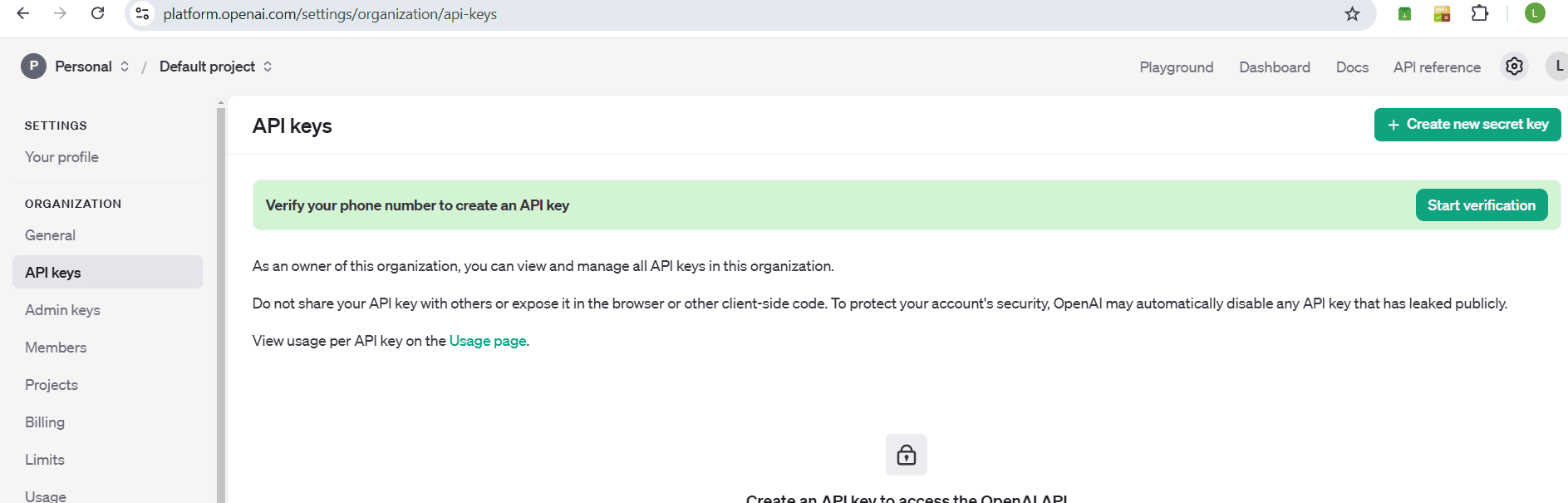This screenshot has height=503, width=1568.
Task: Go to Members settings page
Action: coord(56,348)
